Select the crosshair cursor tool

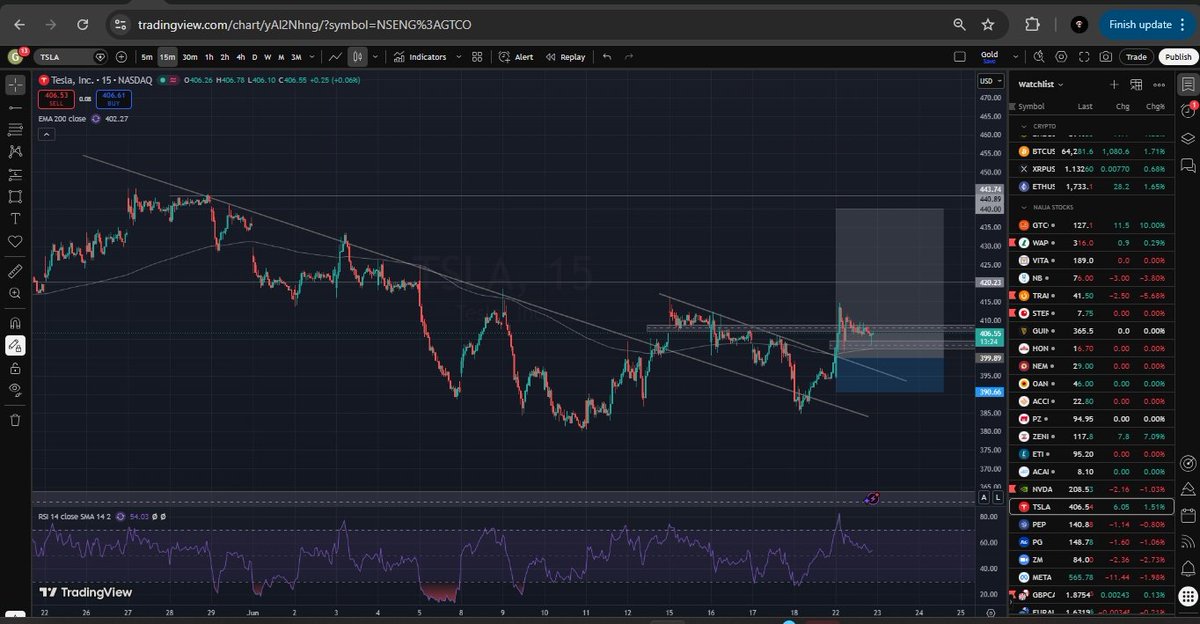15,83
